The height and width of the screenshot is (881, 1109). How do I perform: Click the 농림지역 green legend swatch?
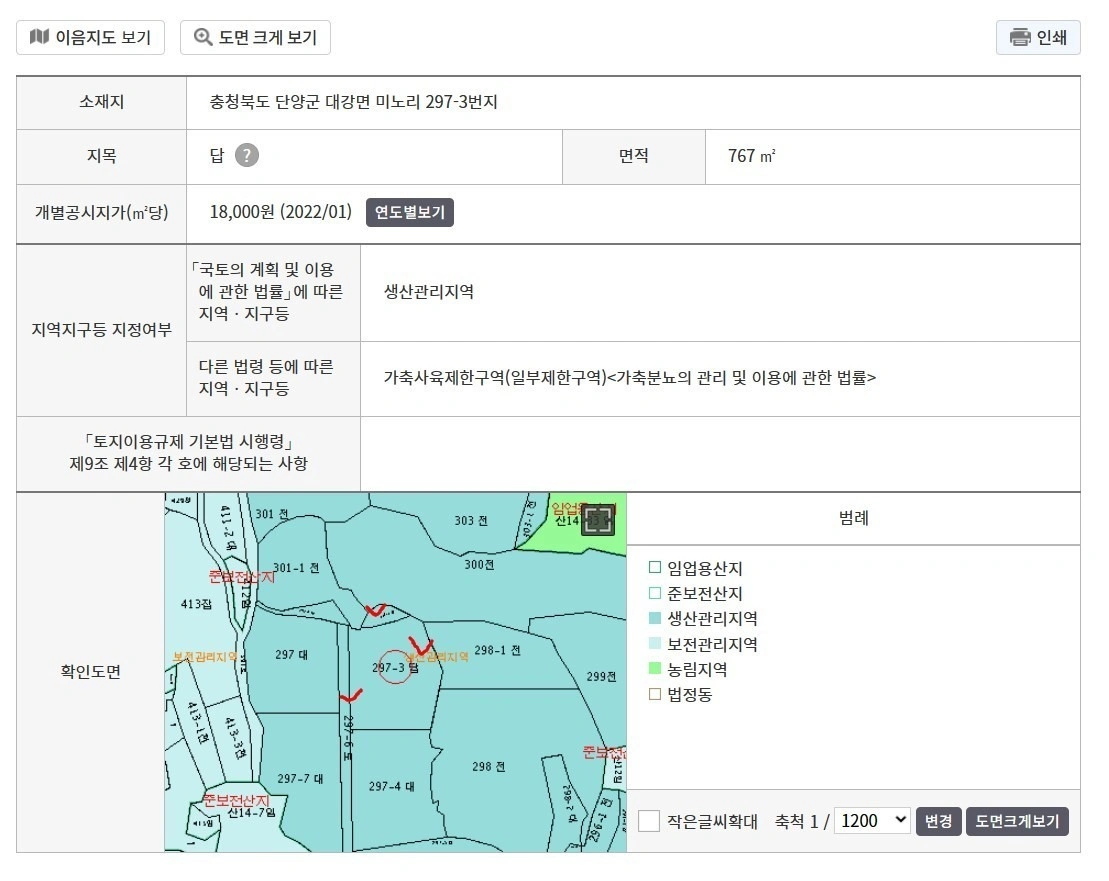655,668
